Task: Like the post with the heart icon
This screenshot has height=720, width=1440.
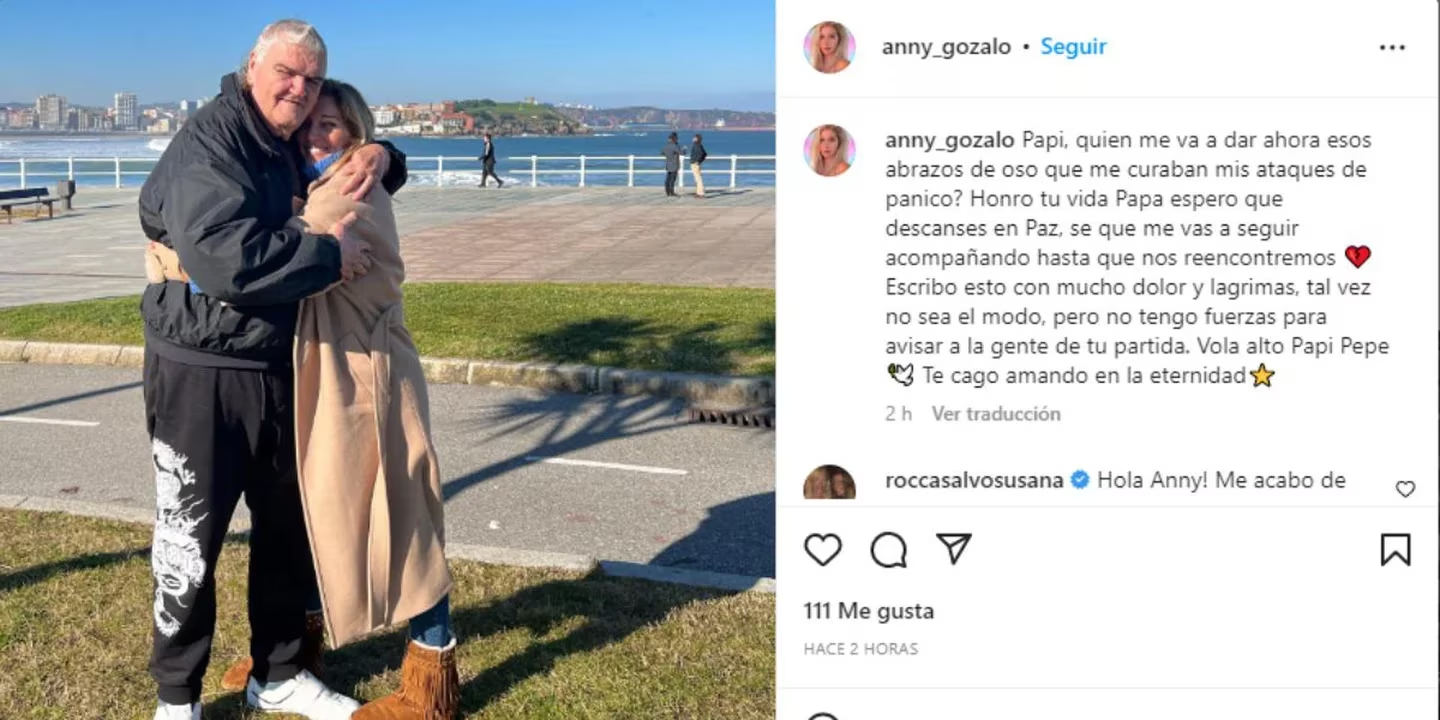Action: click(823, 549)
